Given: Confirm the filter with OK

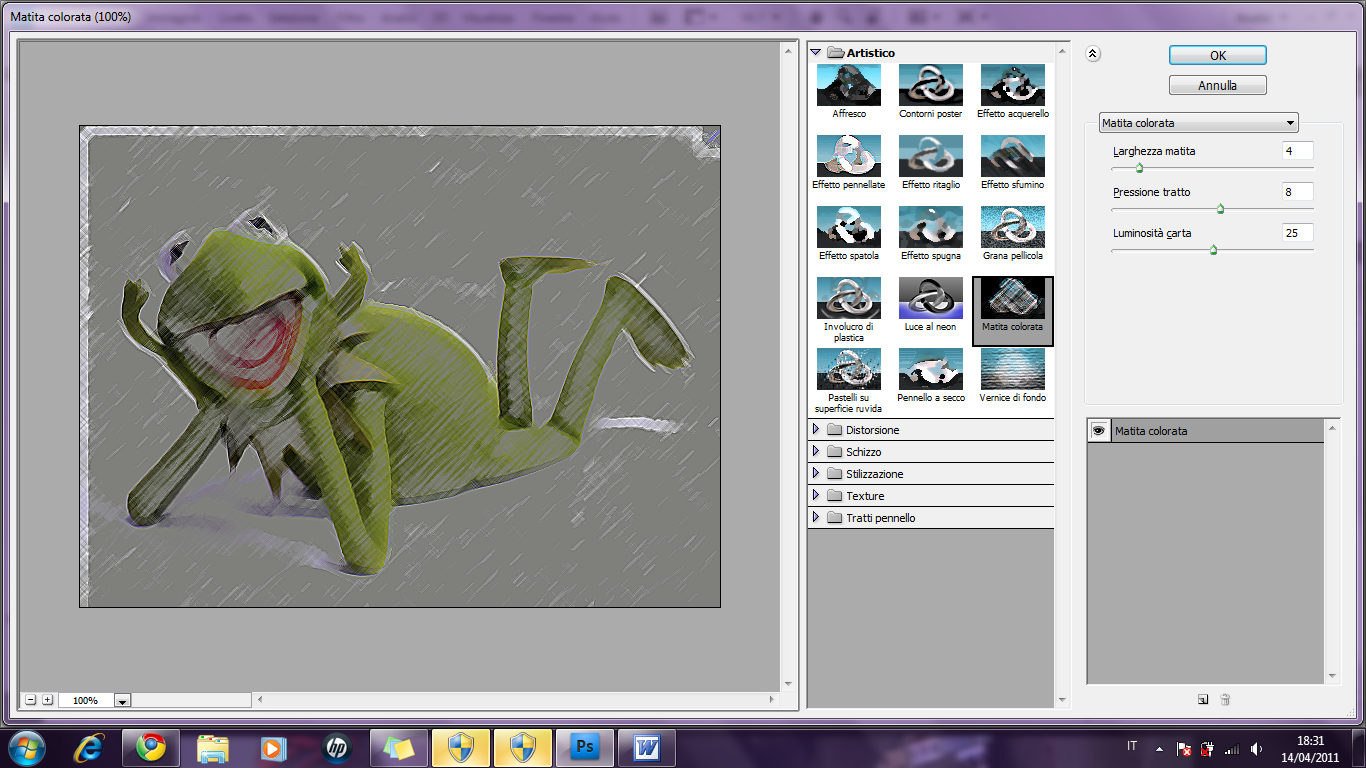Looking at the screenshot, I should 1218,55.
